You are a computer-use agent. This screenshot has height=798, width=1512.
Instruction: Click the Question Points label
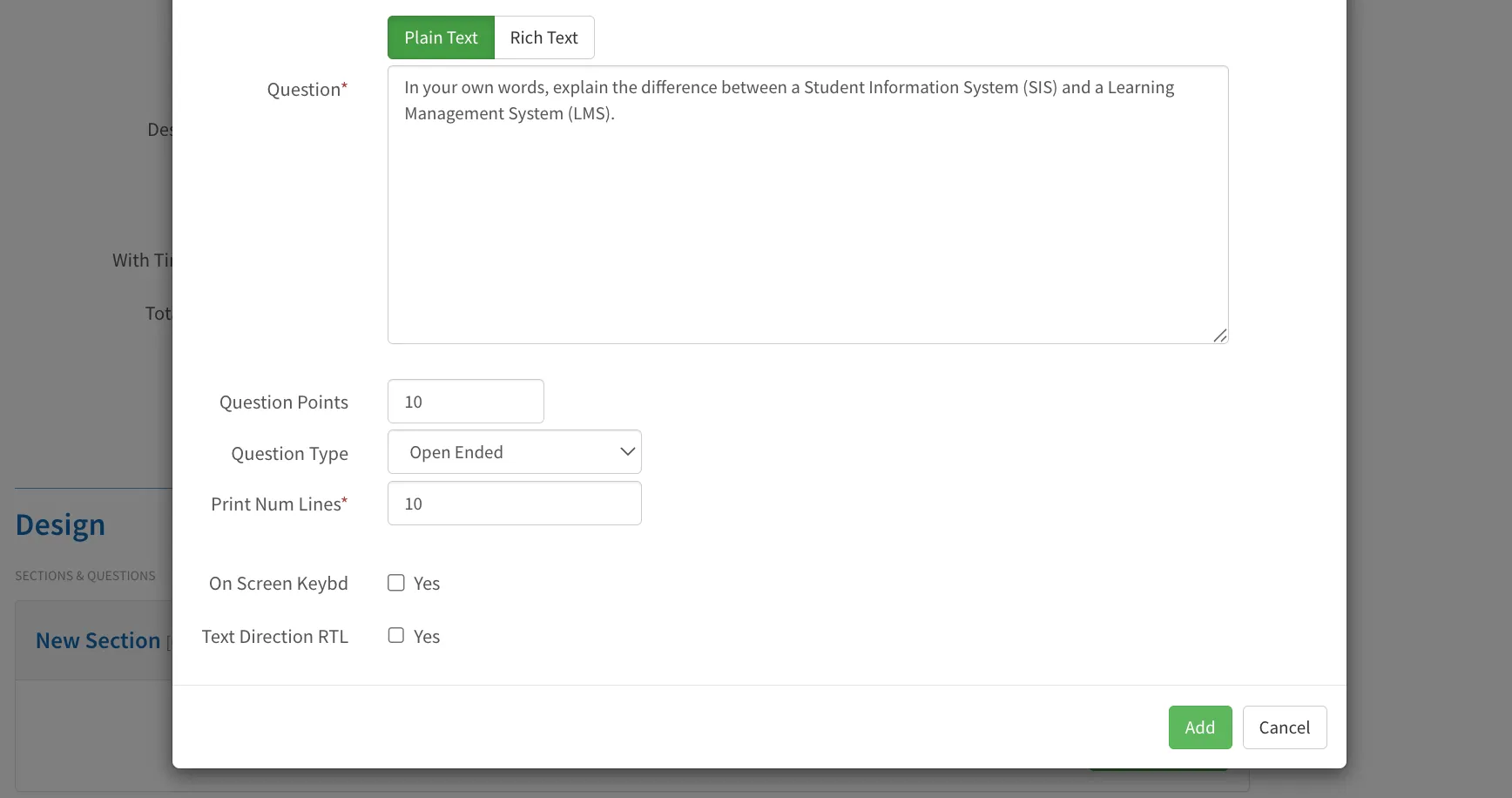point(284,402)
